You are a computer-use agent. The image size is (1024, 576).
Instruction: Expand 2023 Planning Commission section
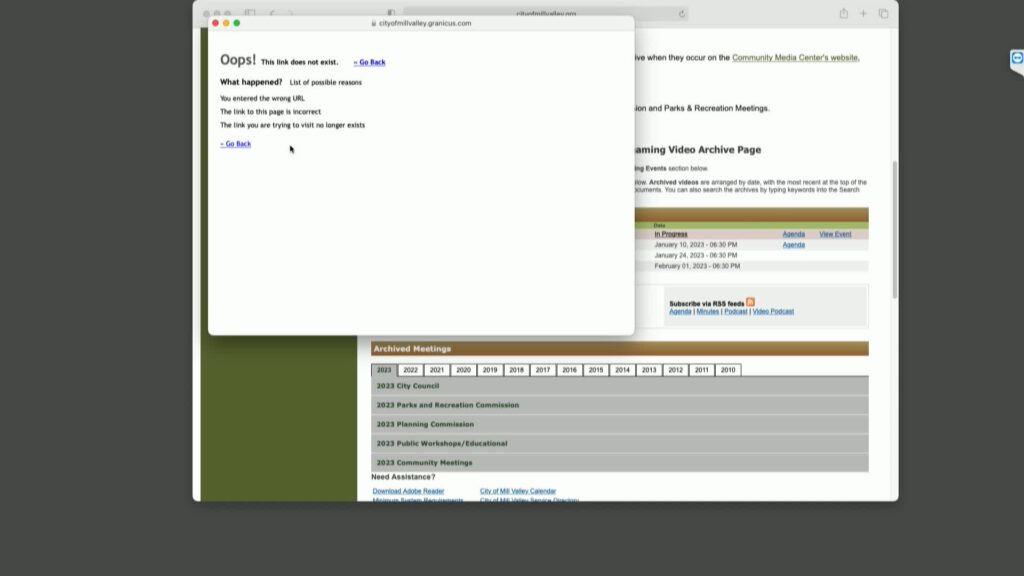(x=620, y=424)
